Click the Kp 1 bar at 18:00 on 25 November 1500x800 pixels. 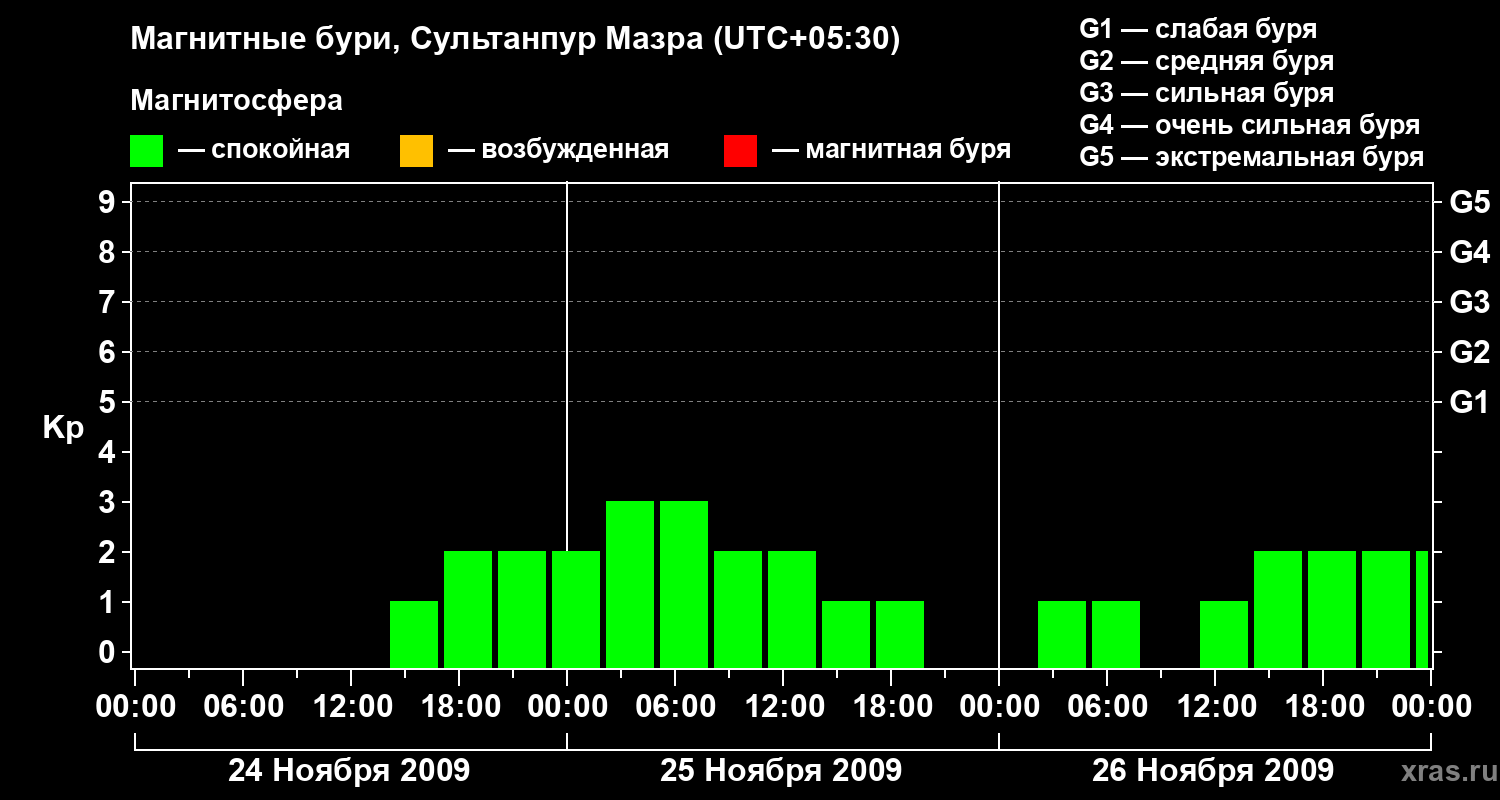[900, 634]
